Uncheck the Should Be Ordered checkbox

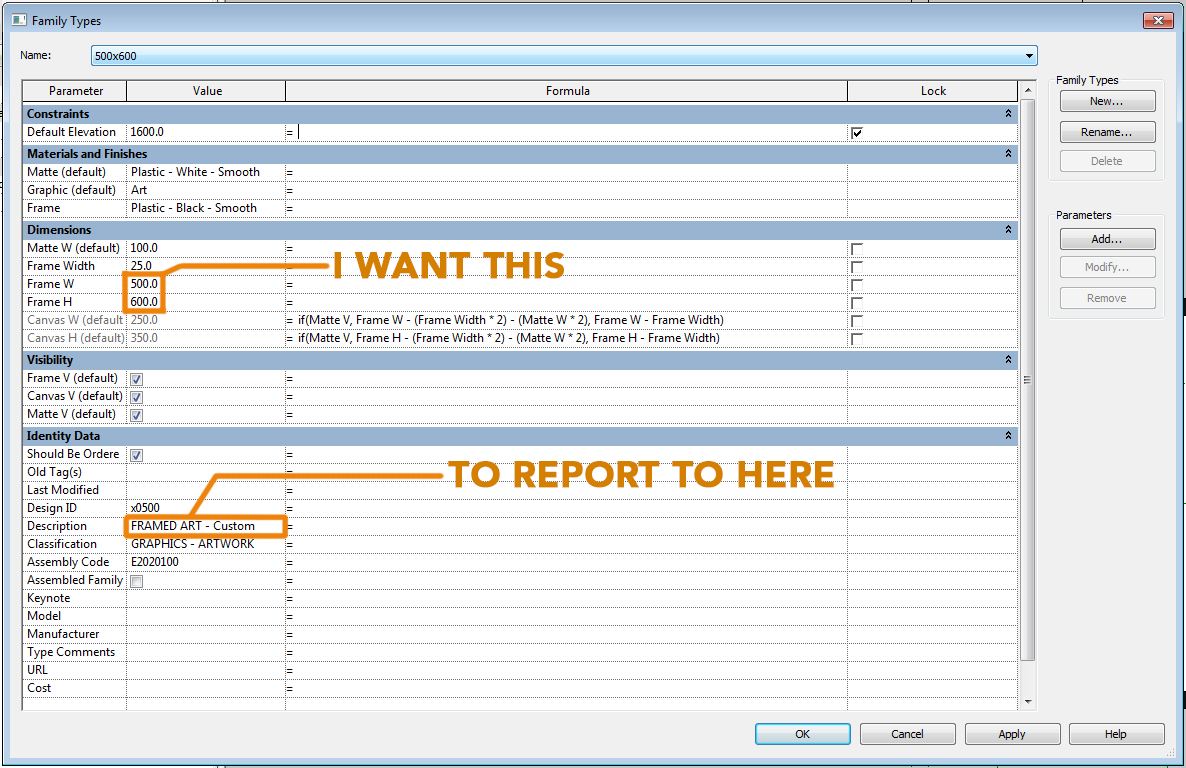tap(135, 453)
